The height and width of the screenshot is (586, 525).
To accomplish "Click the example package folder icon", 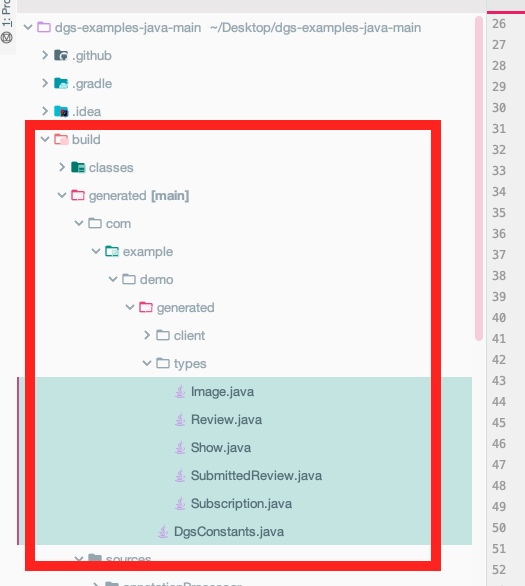I will (112, 252).
